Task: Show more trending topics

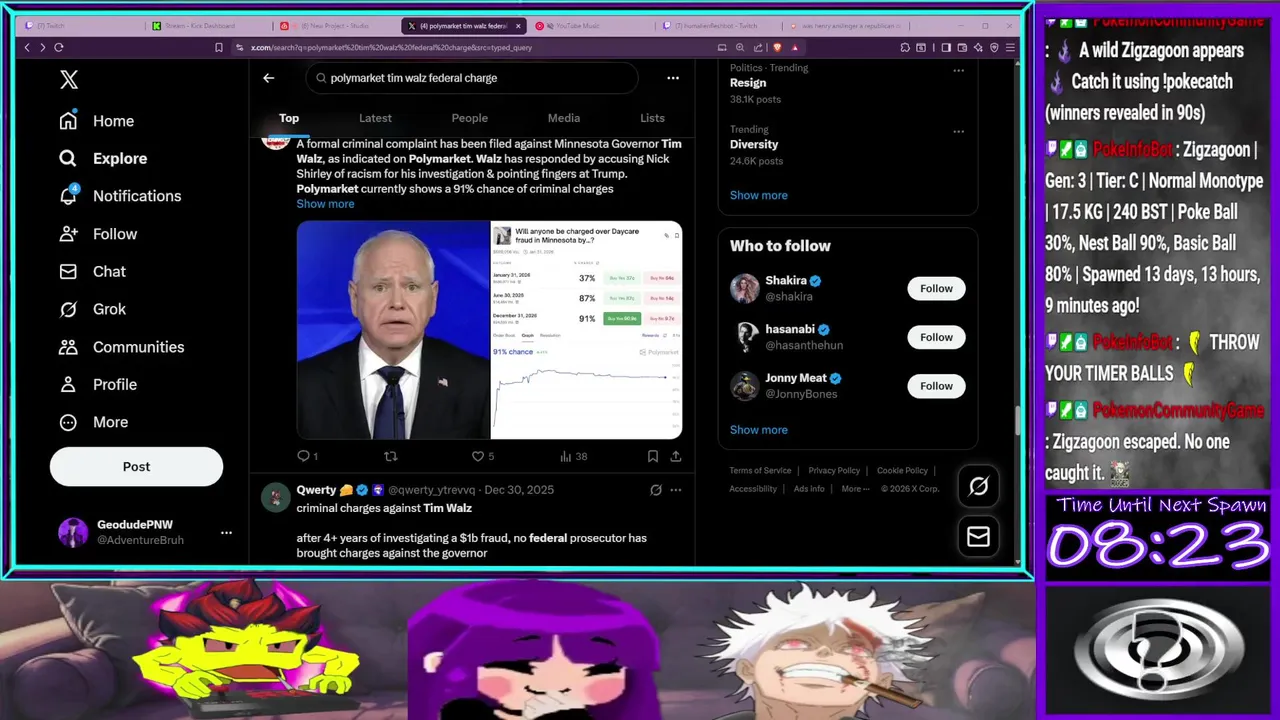Action: (758, 195)
